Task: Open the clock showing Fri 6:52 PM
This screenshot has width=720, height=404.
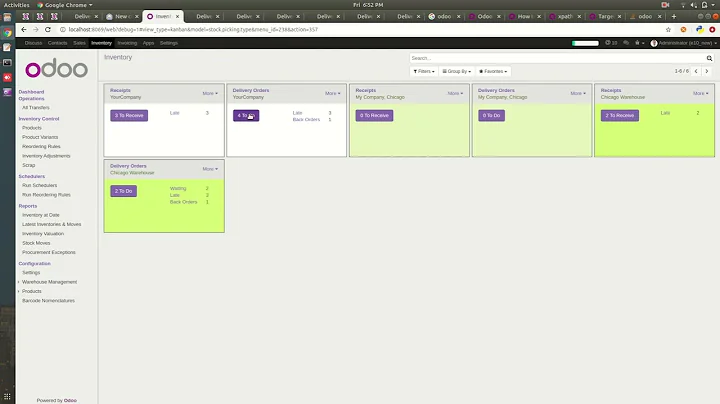Action: tap(368, 5)
